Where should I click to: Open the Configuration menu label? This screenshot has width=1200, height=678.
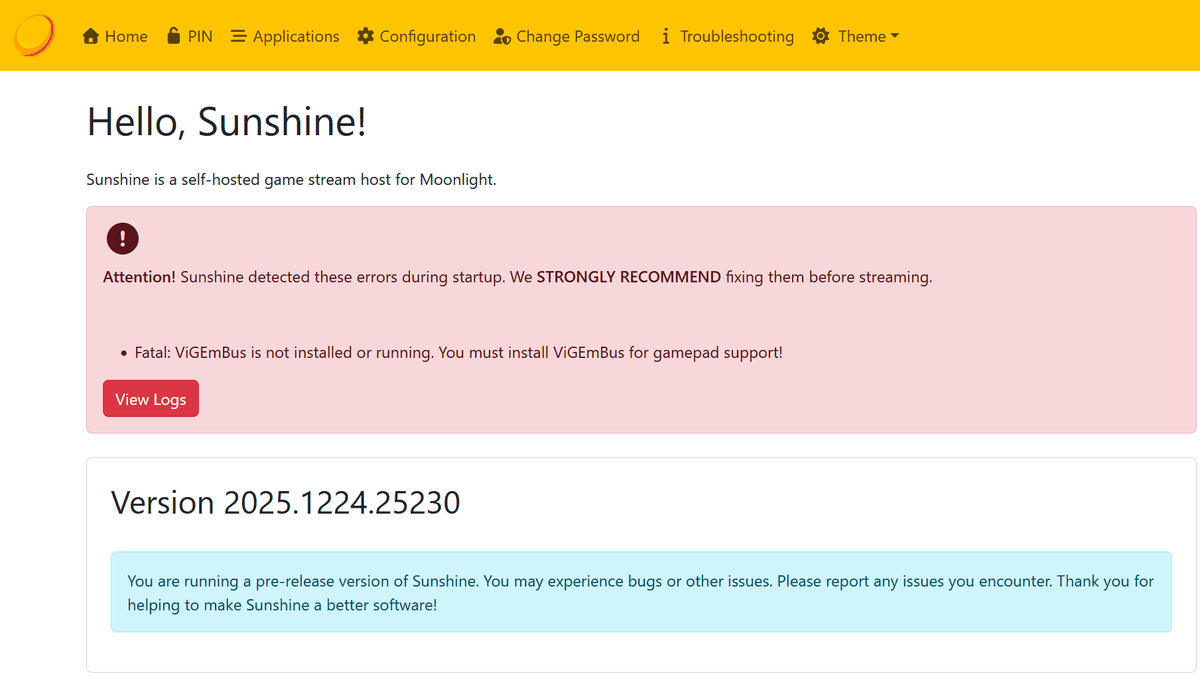click(x=427, y=37)
